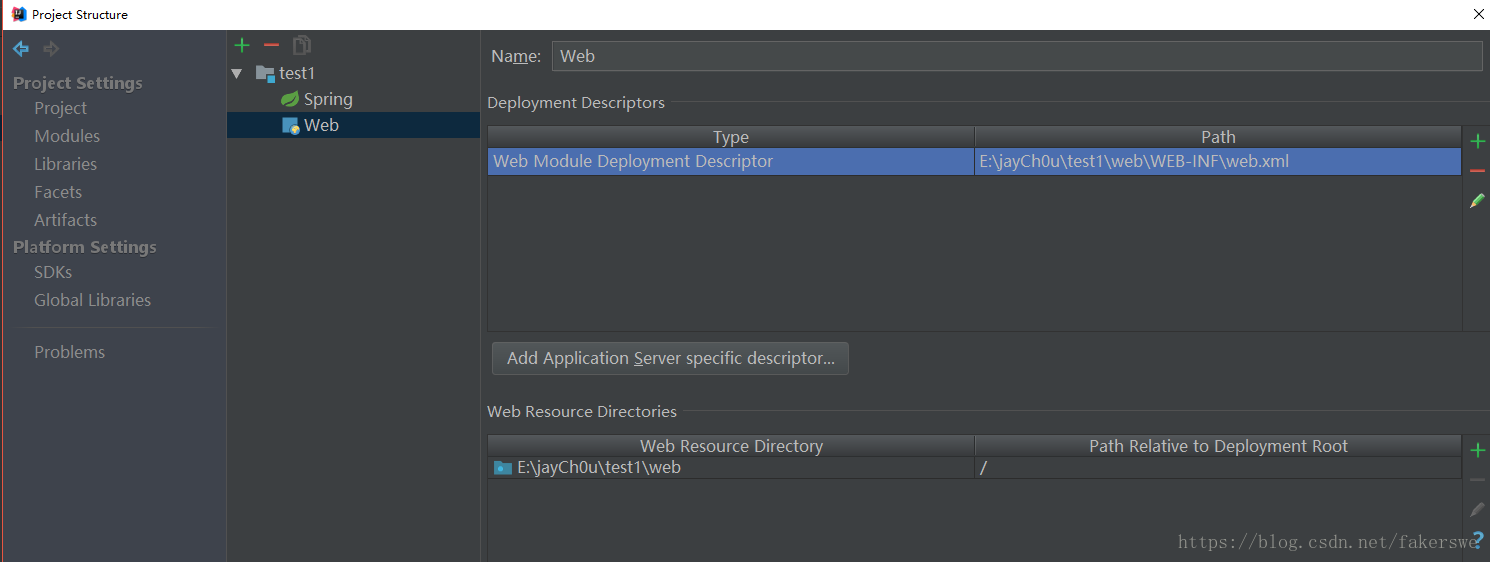
Task: Click the Name input field
Action: tap(1016, 56)
